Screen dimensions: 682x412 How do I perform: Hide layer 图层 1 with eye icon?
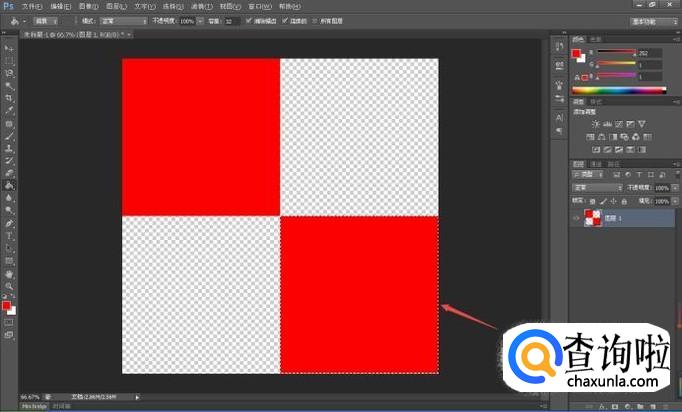click(x=576, y=217)
